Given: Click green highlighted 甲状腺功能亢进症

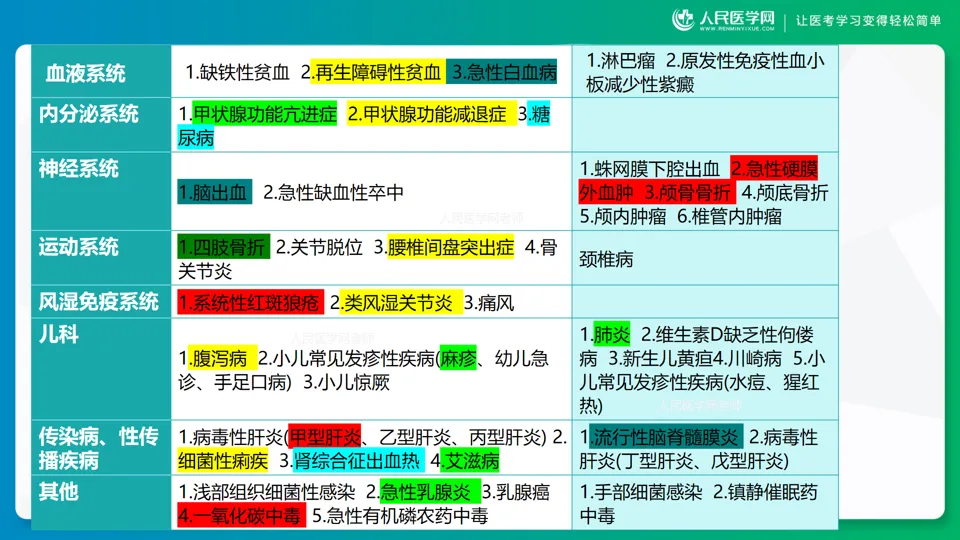Looking at the screenshot, I should pyautogui.click(x=264, y=114).
